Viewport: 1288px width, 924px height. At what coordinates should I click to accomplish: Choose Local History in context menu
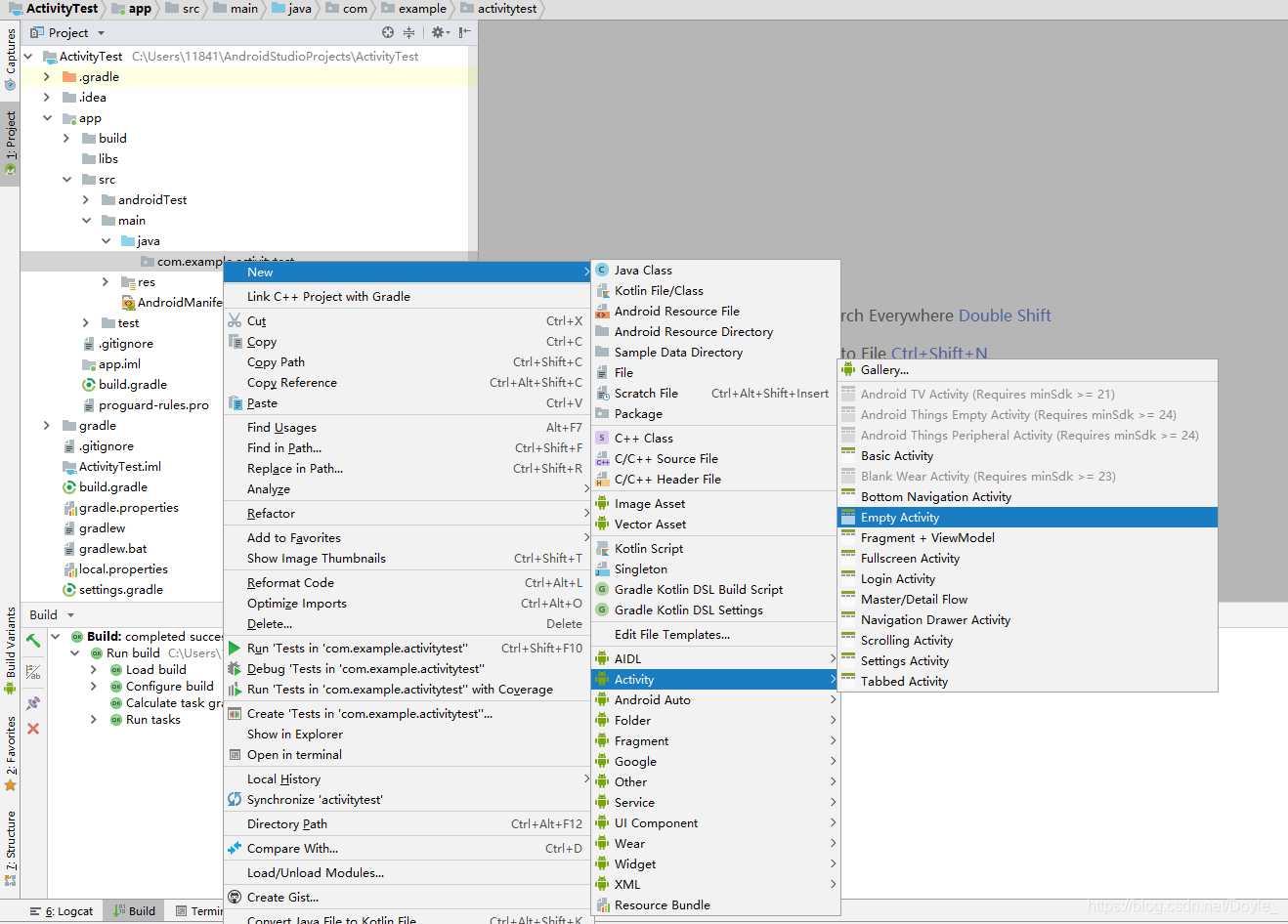coord(408,778)
